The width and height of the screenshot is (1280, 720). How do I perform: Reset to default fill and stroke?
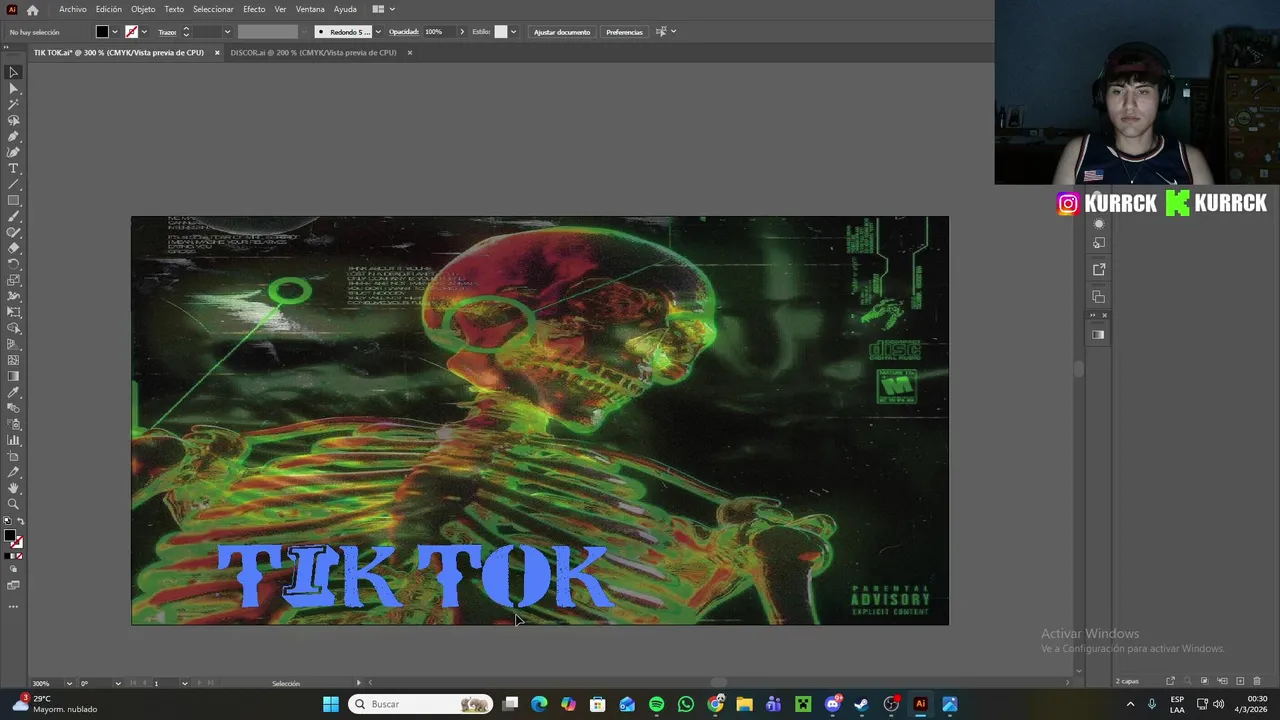pyautogui.click(x=6, y=522)
